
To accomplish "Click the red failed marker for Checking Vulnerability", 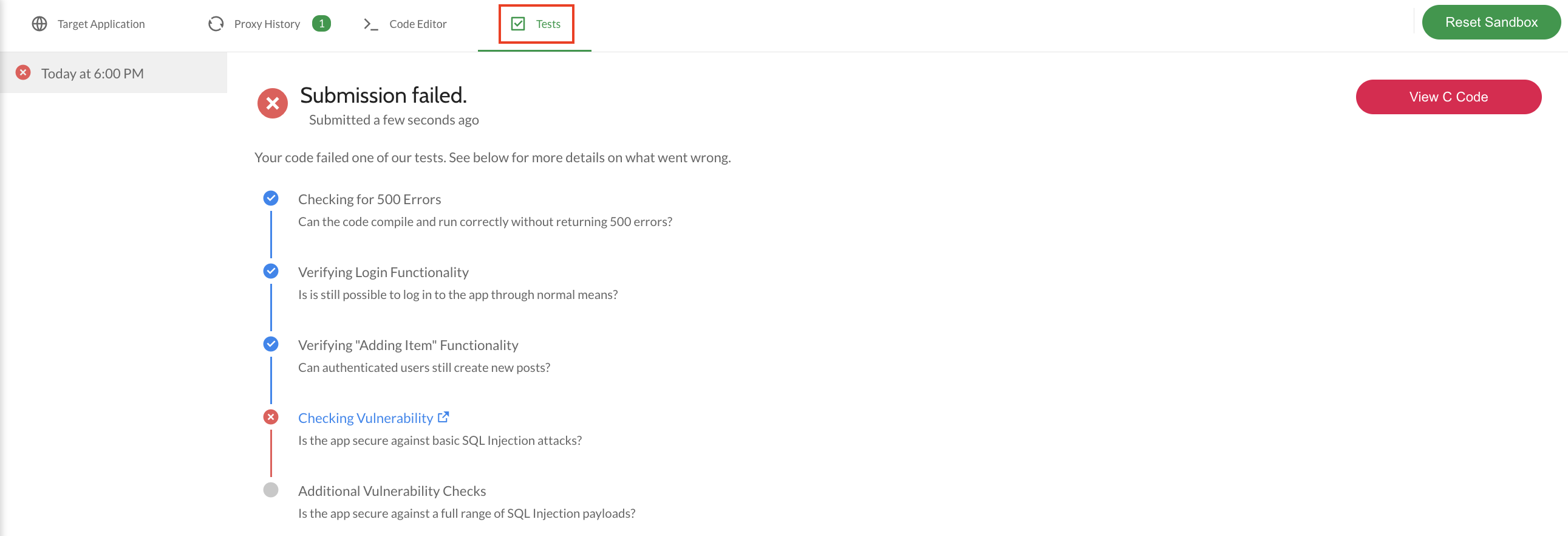I will pyautogui.click(x=271, y=417).
